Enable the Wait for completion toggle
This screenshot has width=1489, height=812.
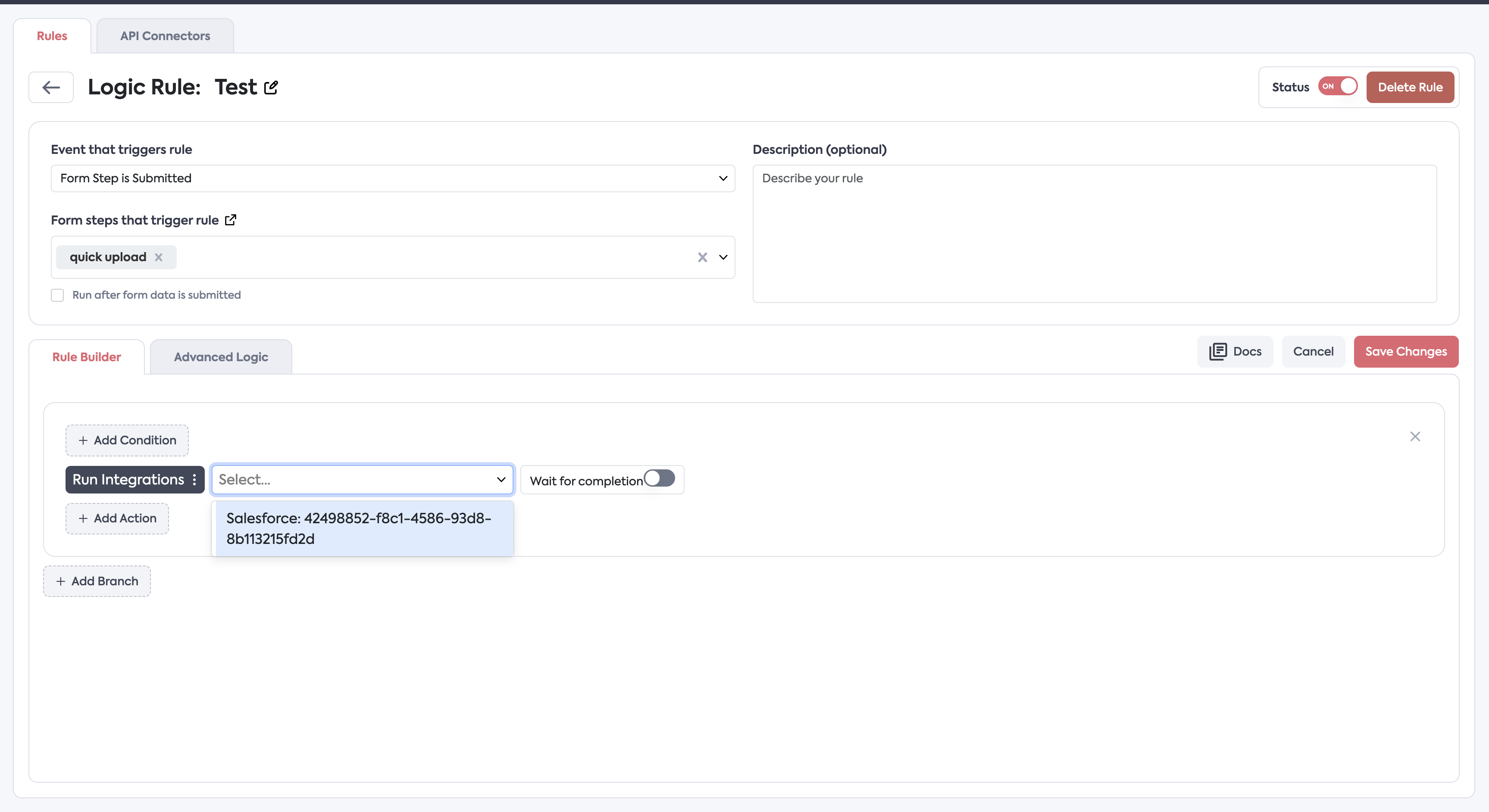click(660, 478)
